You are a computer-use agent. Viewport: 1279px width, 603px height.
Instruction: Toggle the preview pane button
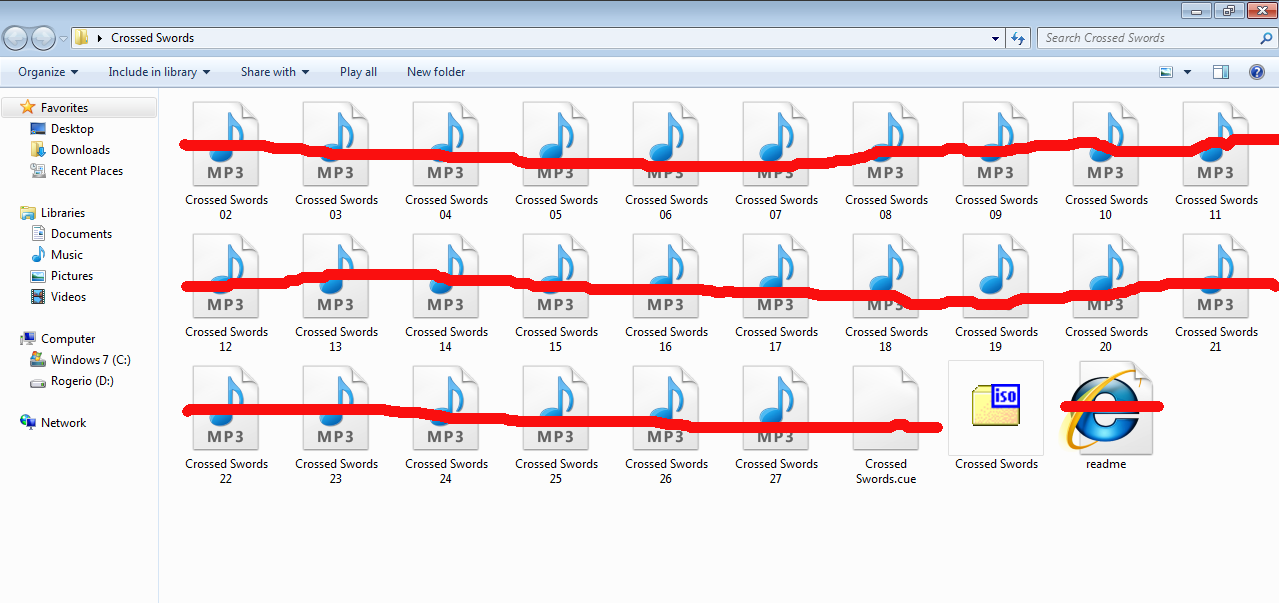coord(1220,72)
